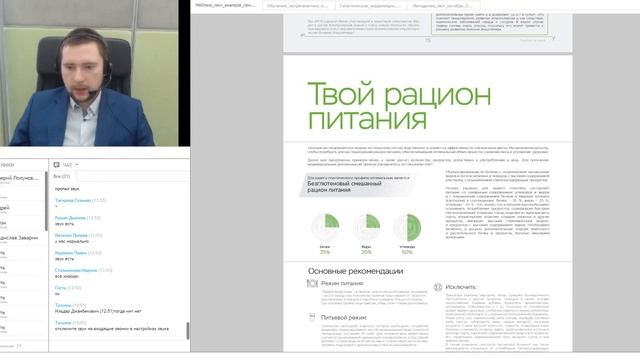Click chat message 'у нас нормально'
The height and width of the screenshot is (360, 640).
71,241
